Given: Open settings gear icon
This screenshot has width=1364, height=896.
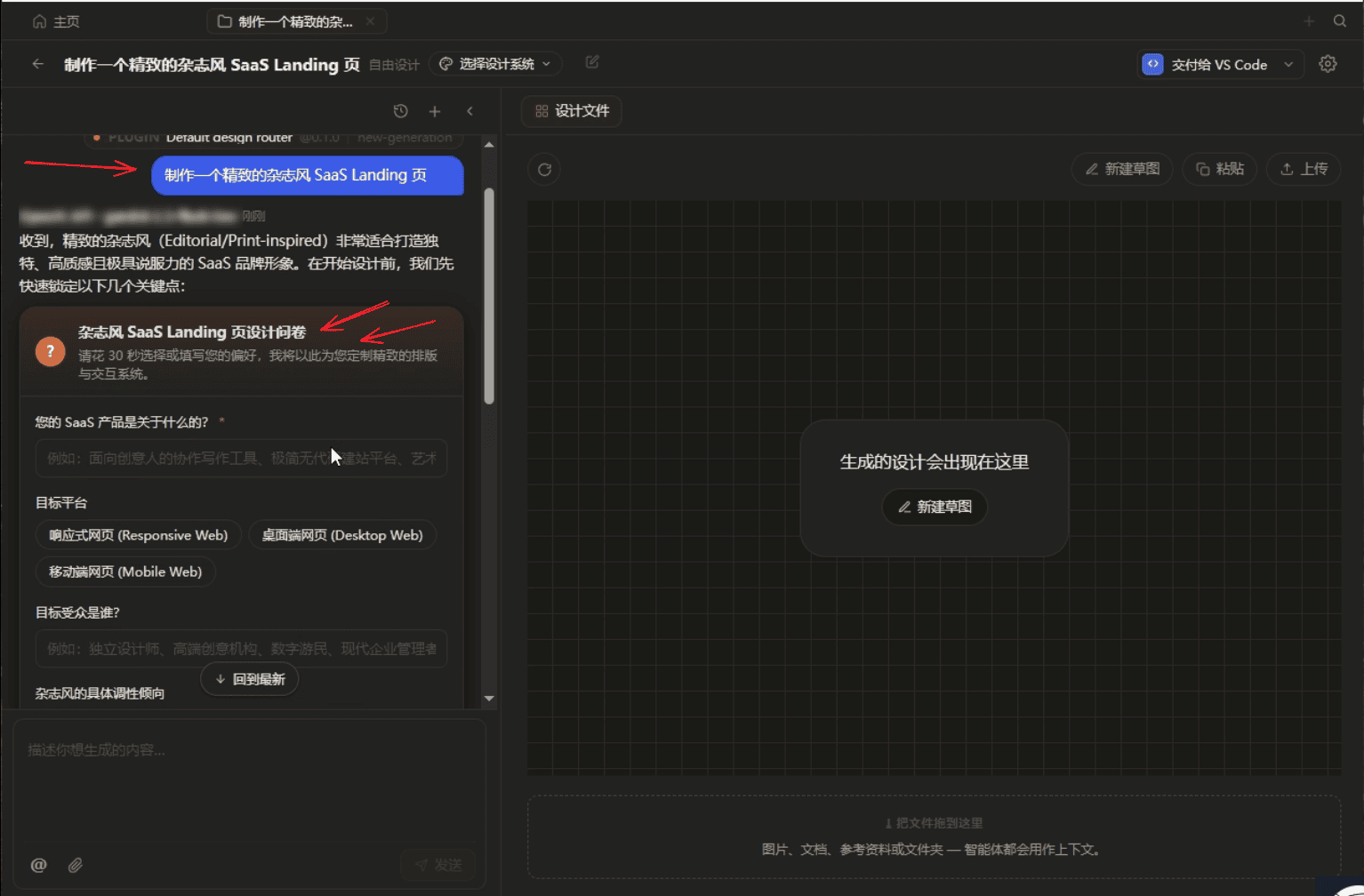Looking at the screenshot, I should coord(1328,64).
